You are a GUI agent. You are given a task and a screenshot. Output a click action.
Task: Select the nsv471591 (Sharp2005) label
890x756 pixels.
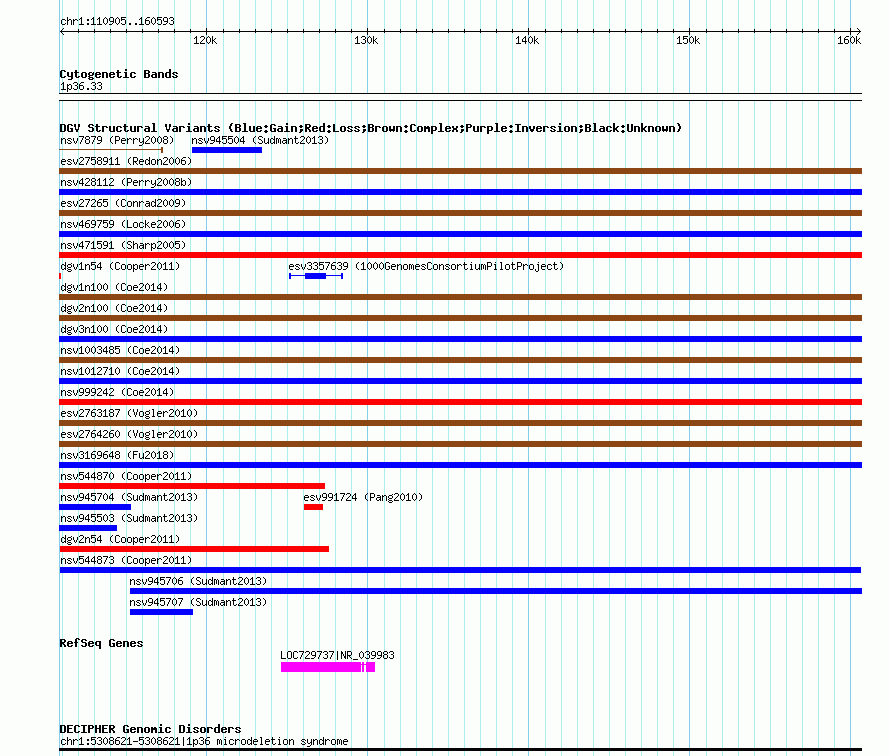(x=123, y=245)
